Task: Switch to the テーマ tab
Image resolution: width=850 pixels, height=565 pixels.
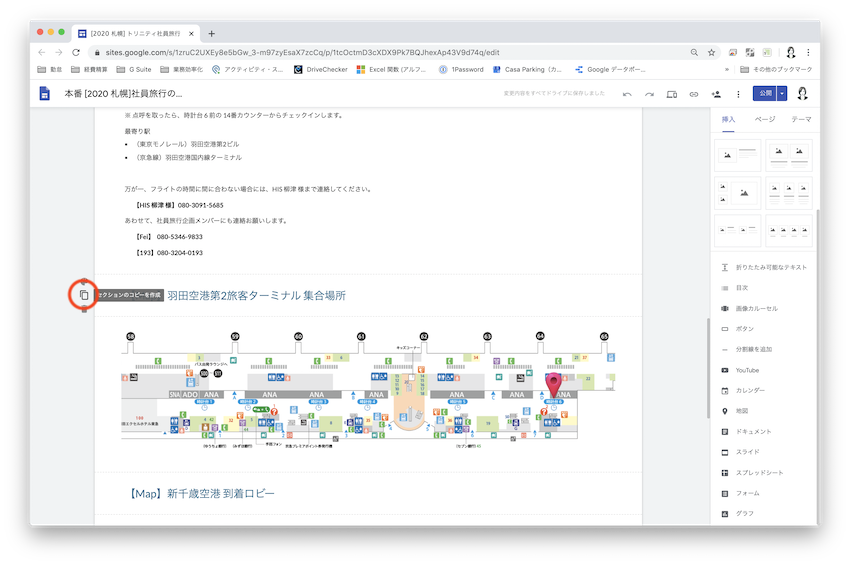Action: (801, 119)
